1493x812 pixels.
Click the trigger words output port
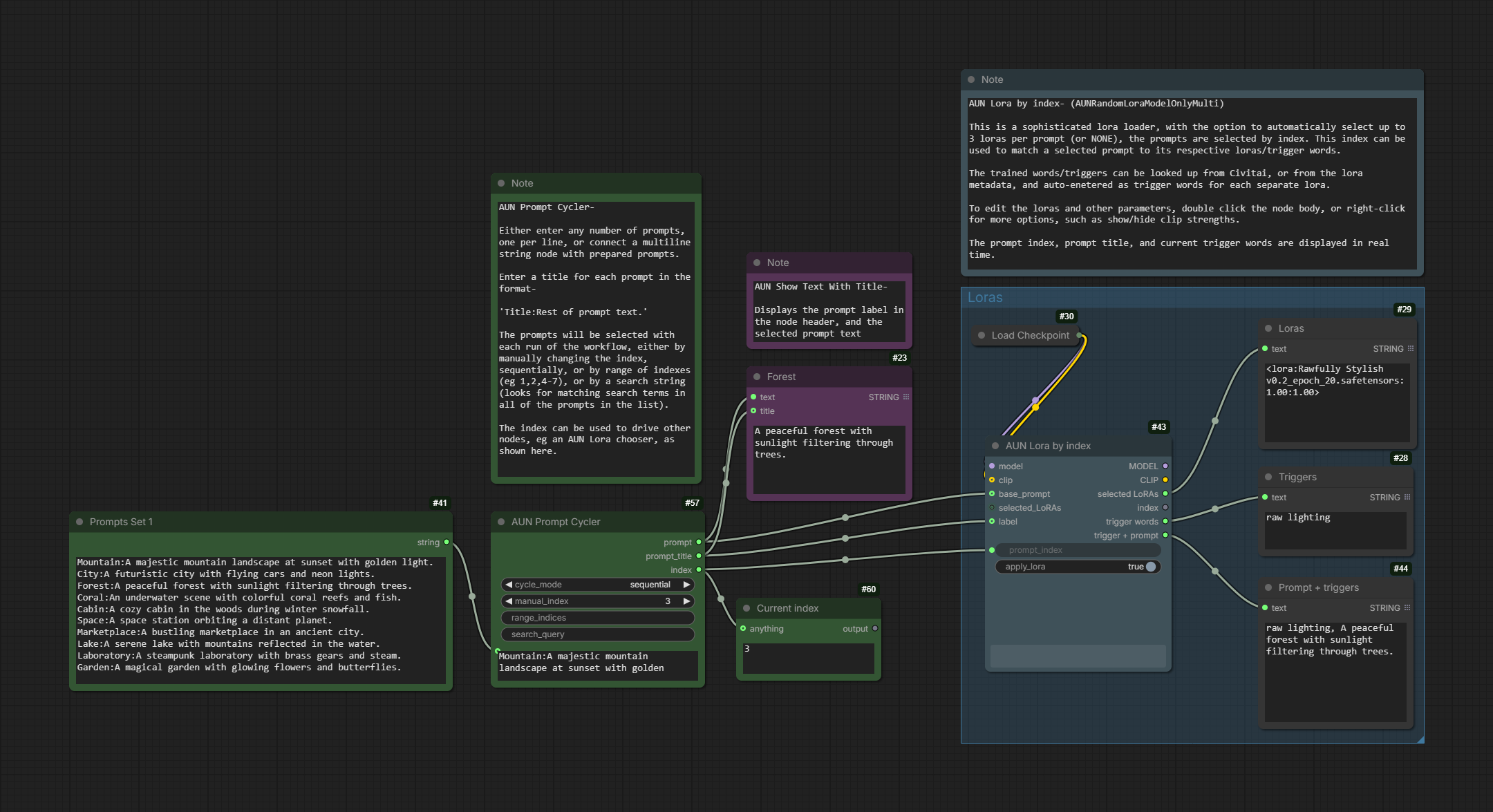click(1165, 521)
